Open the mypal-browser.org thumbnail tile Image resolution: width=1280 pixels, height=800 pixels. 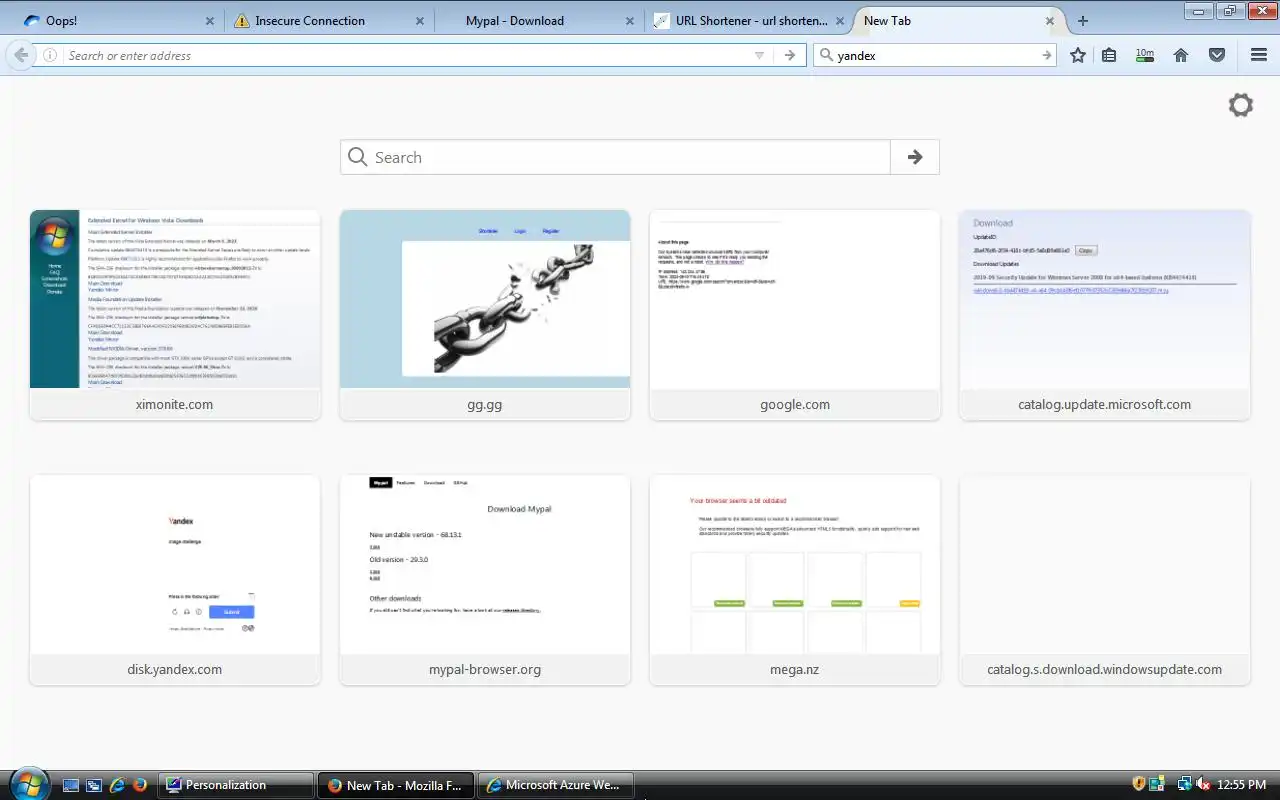[485, 580]
